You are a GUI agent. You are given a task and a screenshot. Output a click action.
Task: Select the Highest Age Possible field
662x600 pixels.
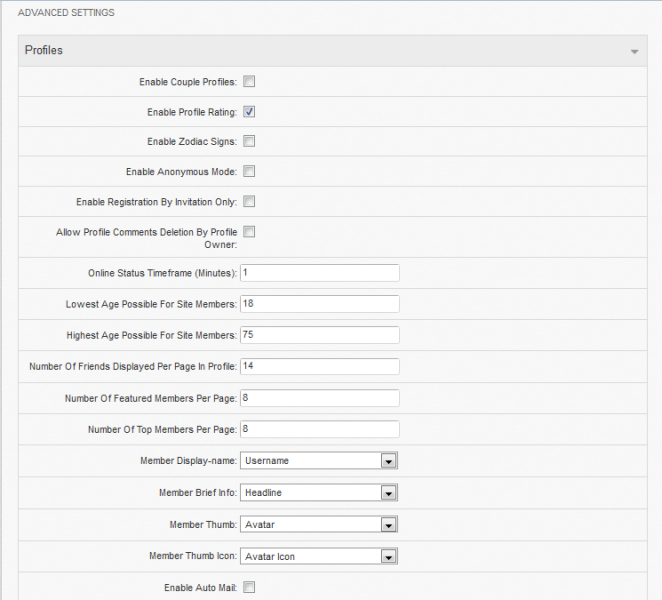point(320,335)
